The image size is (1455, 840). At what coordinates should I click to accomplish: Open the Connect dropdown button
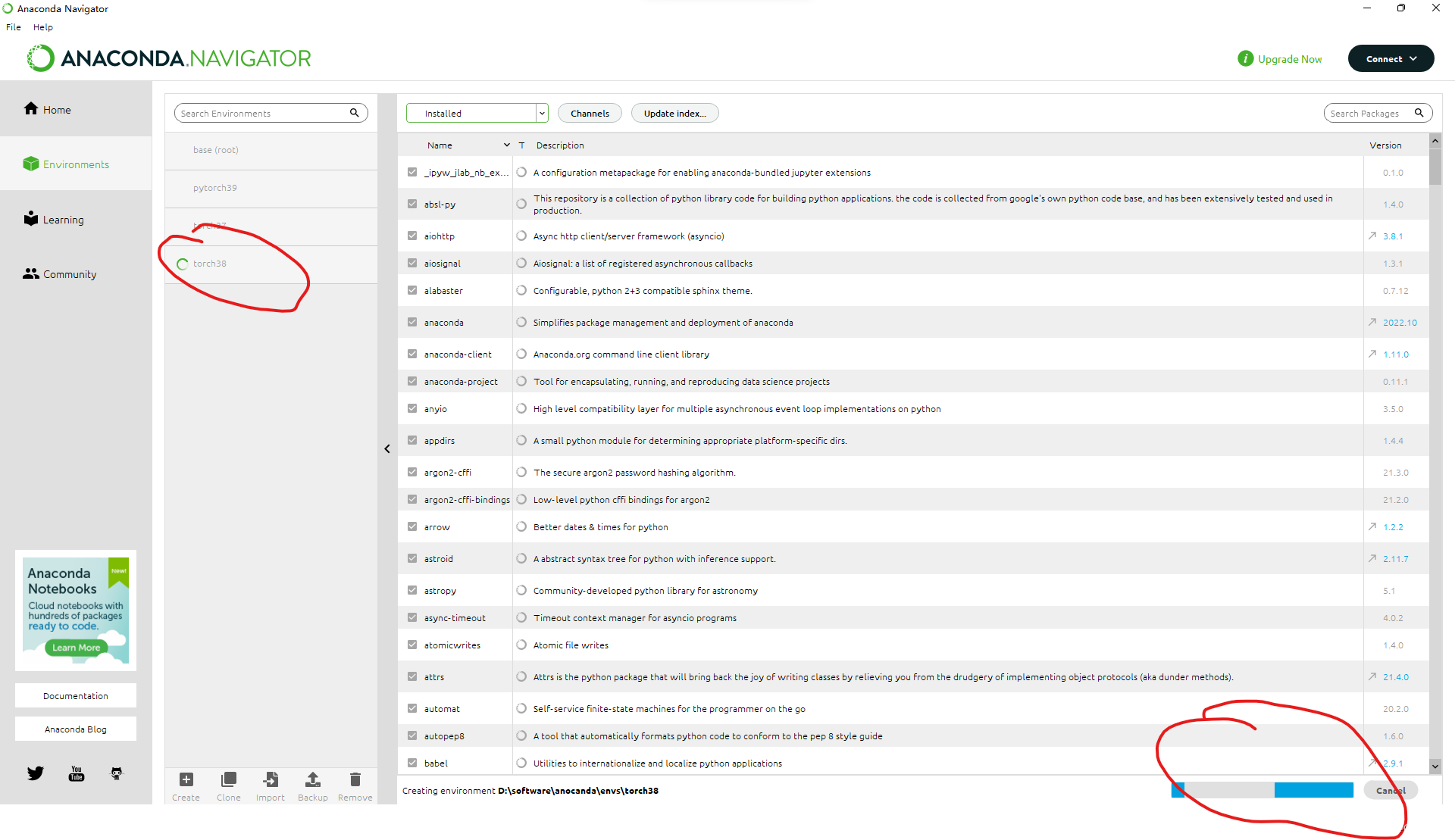click(x=1391, y=58)
